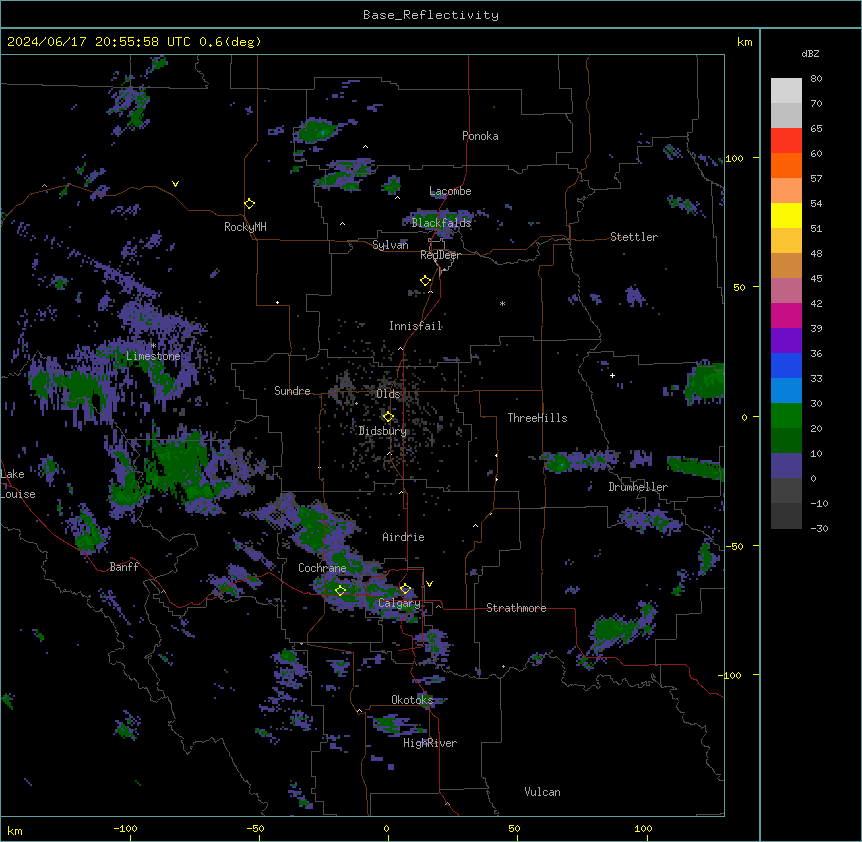This screenshot has height=842, width=862.
Task: Select the Didsbury city label
Action: click(x=383, y=431)
